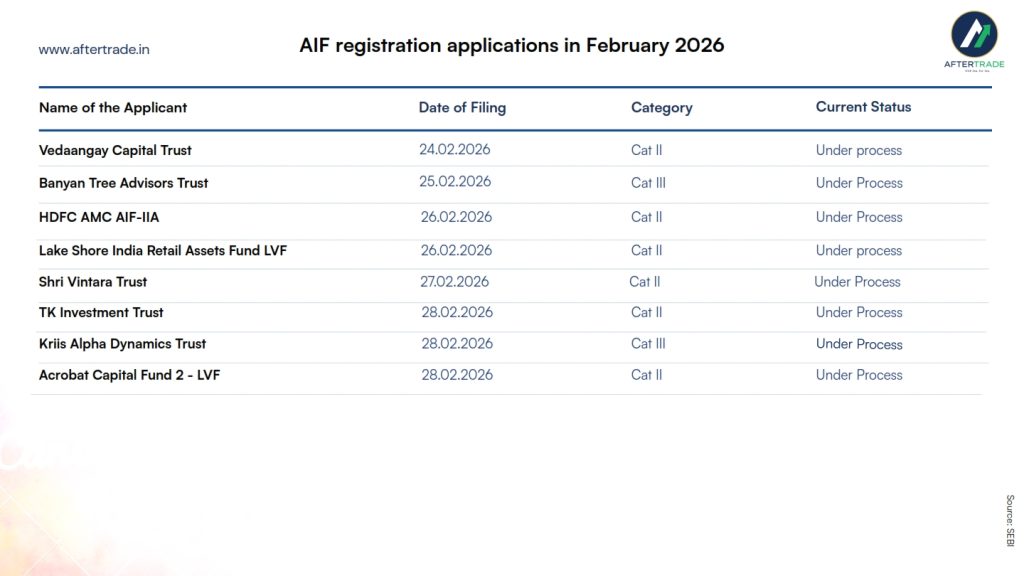The width and height of the screenshot is (1024, 576).
Task: Select the 'Category' column header
Action: click(661, 108)
